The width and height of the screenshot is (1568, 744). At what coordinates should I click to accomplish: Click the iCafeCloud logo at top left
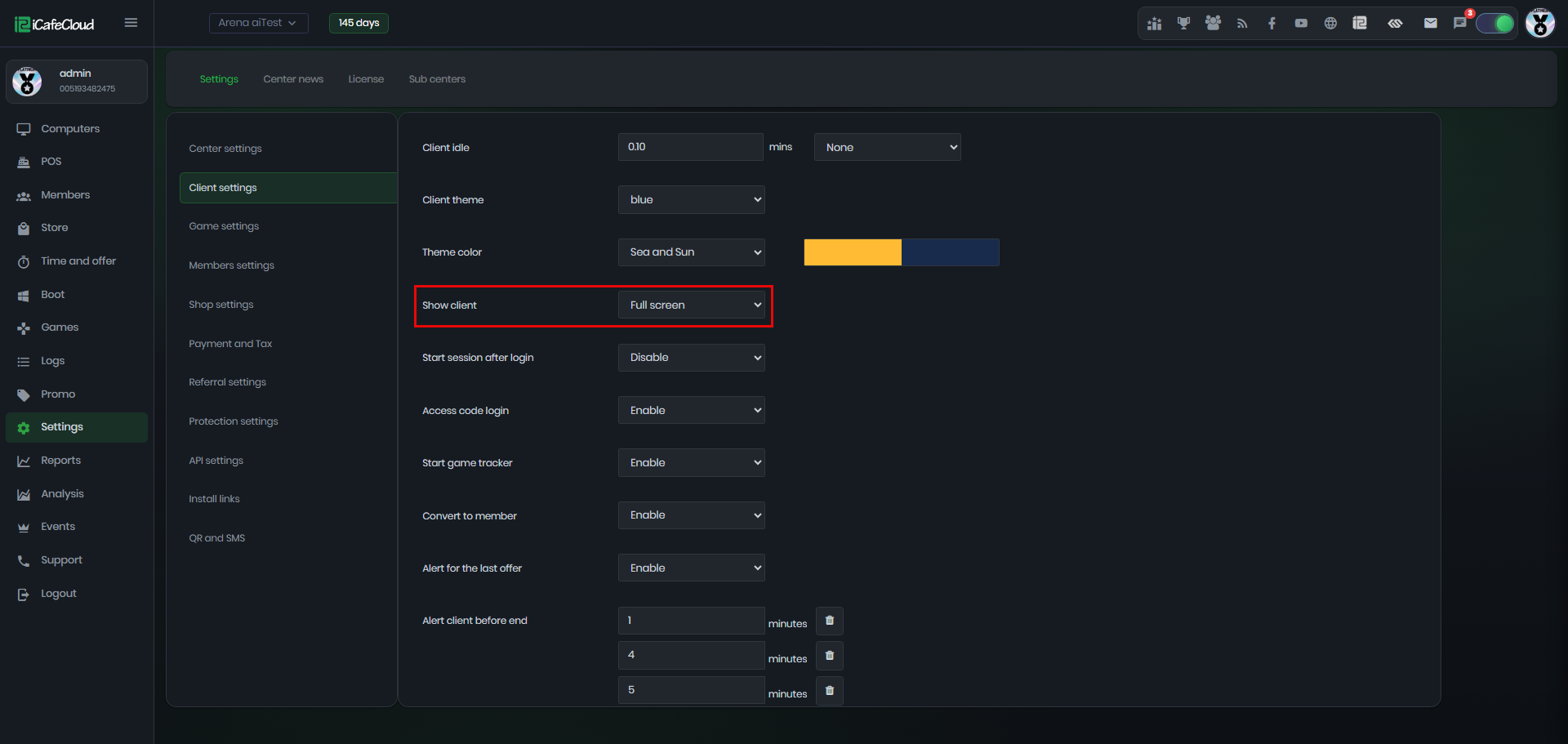pyautogui.click(x=55, y=24)
